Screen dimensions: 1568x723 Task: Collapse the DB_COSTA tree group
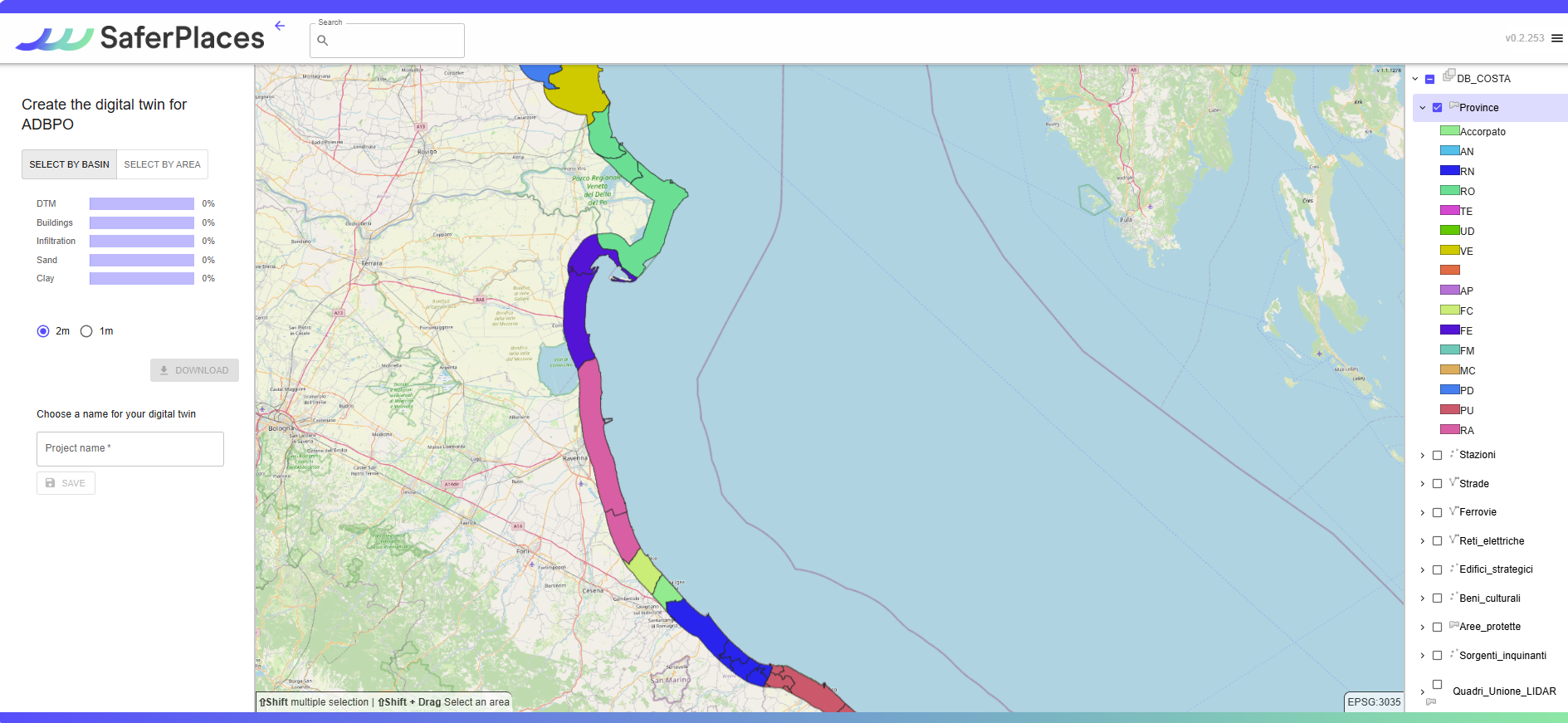coord(1415,79)
